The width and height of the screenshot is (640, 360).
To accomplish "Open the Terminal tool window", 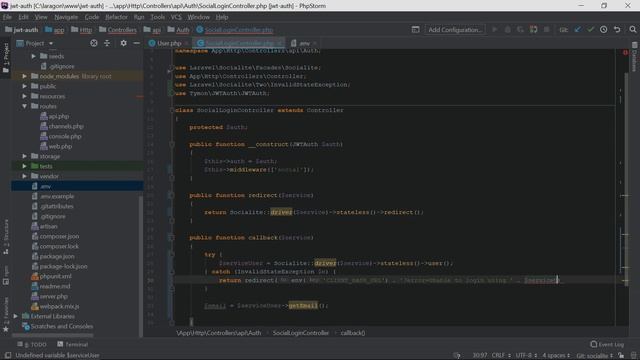I will click(x=73, y=344).
